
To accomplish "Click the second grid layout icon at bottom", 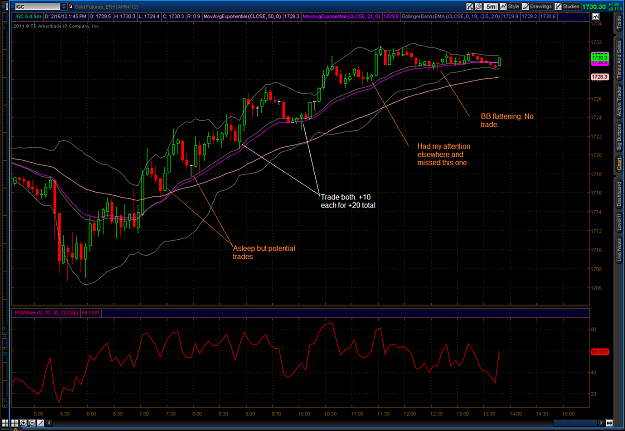I will (x=14, y=423).
